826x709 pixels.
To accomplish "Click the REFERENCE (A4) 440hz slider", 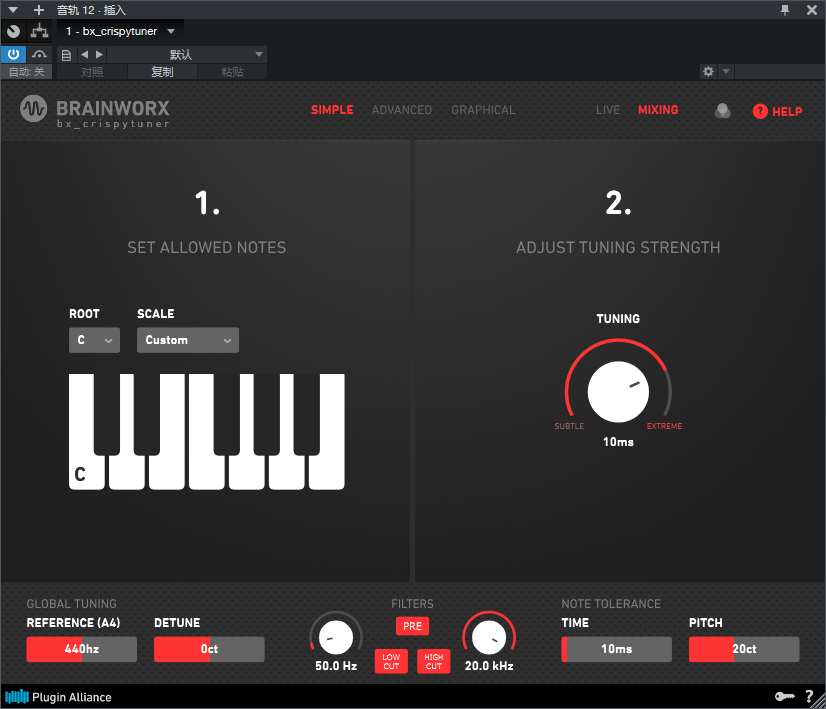I will click(x=82, y=649).
